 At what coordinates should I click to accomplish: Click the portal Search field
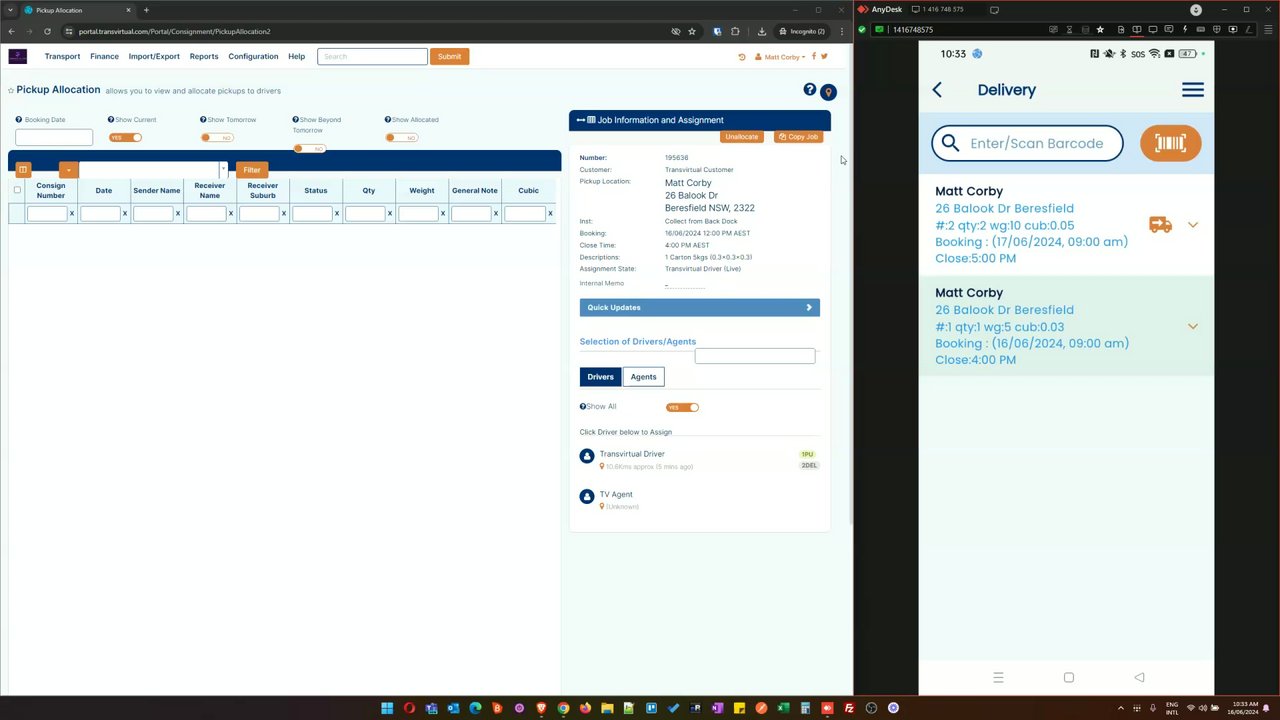(372, 56)
